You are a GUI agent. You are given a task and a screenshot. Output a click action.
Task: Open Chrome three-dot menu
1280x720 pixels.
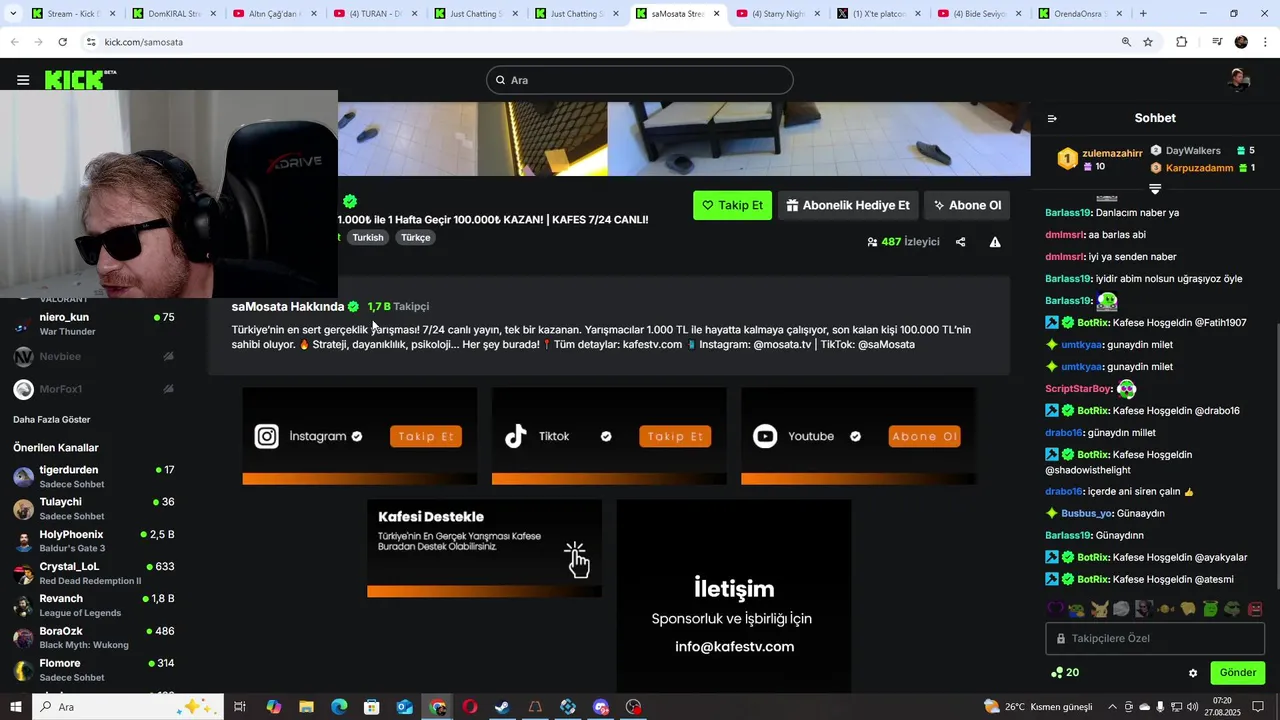[x=1265, y=42]
